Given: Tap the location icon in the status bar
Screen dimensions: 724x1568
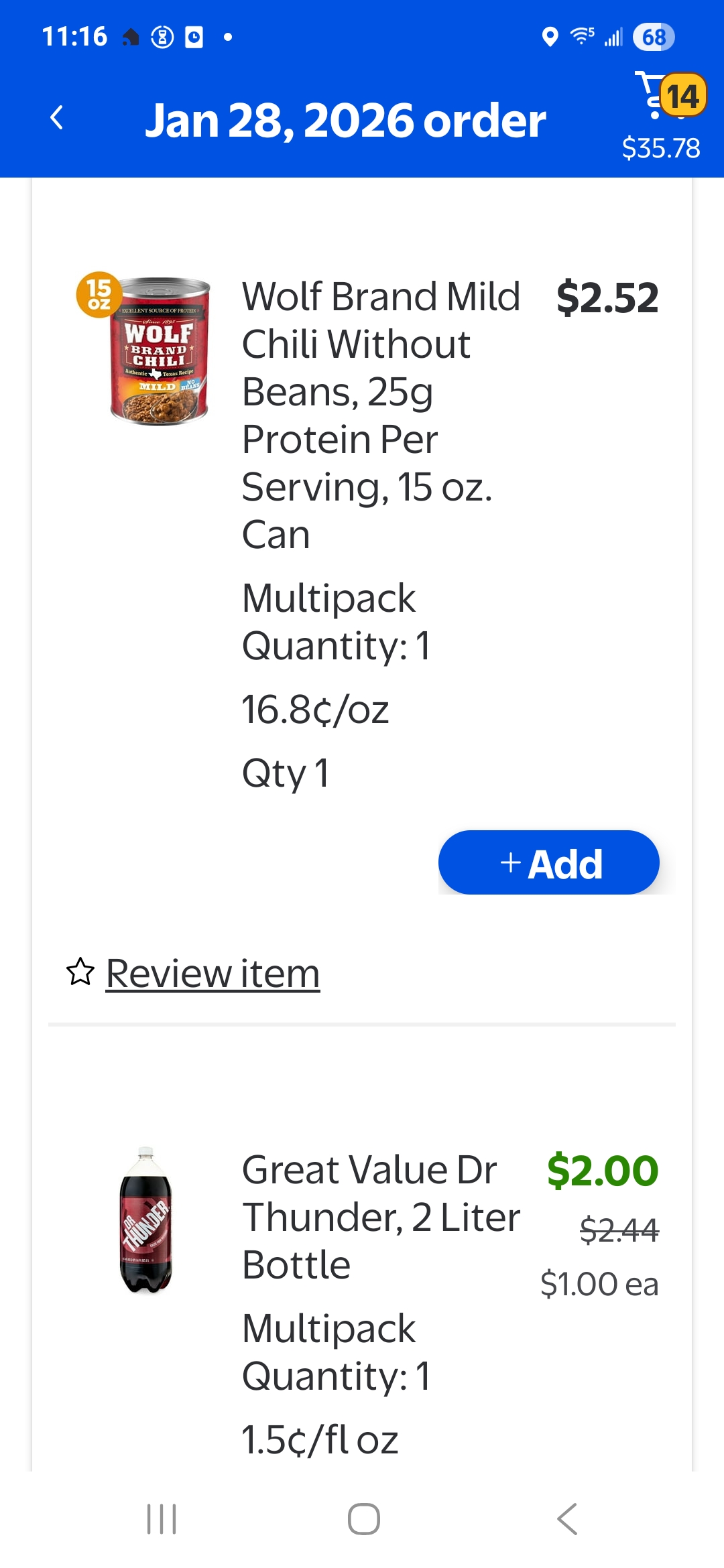Looking at the screenshot, I should [x=550, y=37].
